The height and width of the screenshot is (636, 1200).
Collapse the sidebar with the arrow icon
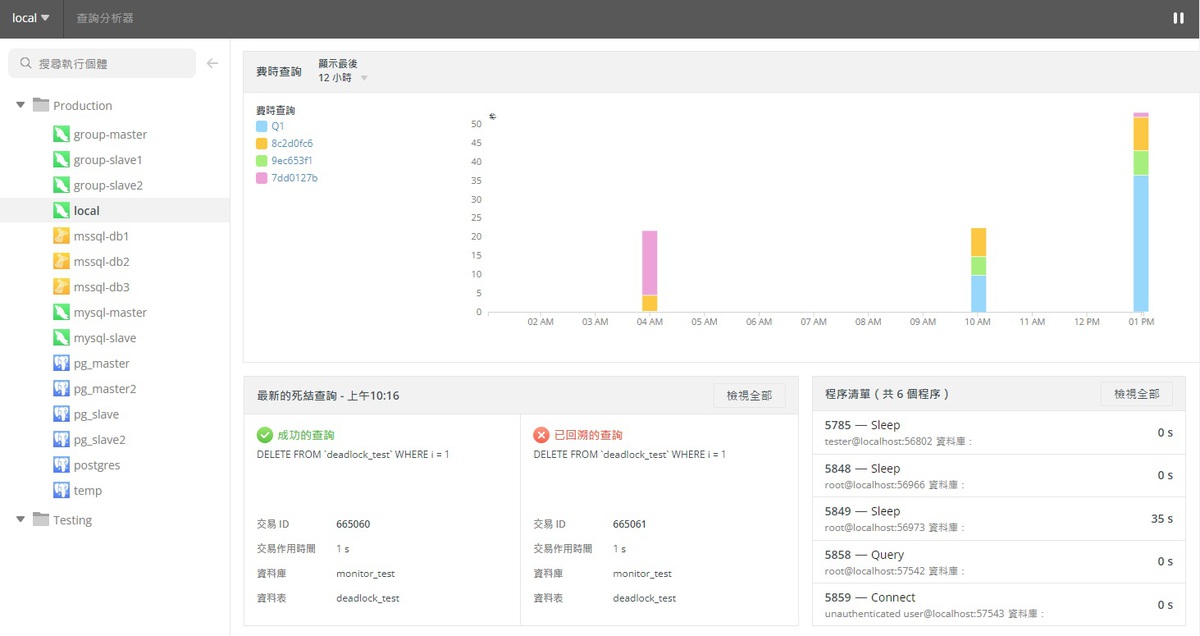pos(212,62)
